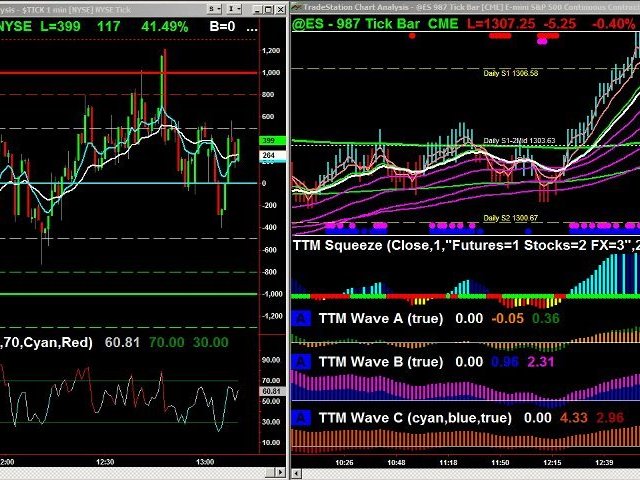The image size is (640, 480).
Task: Maximize the NYSE Tick chart window
Action: 269,9
